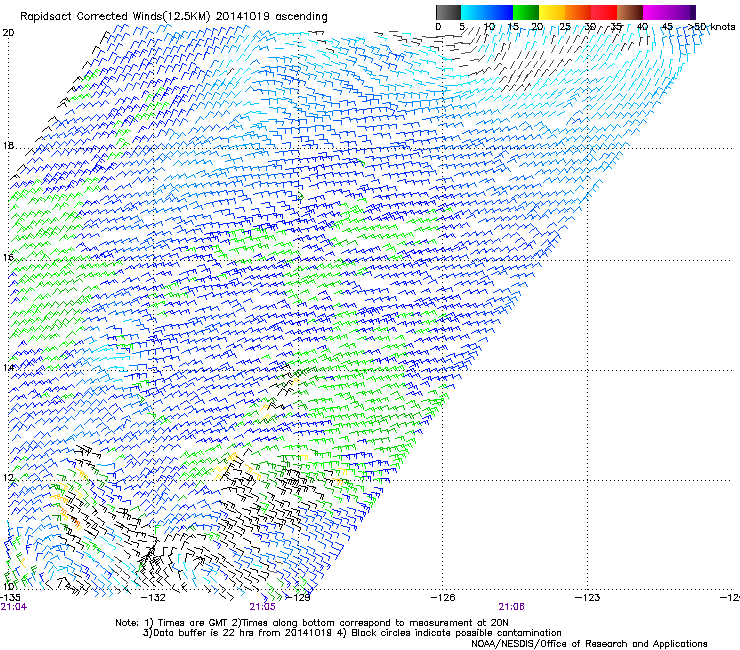Click latitude label '18' on left axis
The width and height of the screenshot is (740, 650).
click(x=8, y=145)
